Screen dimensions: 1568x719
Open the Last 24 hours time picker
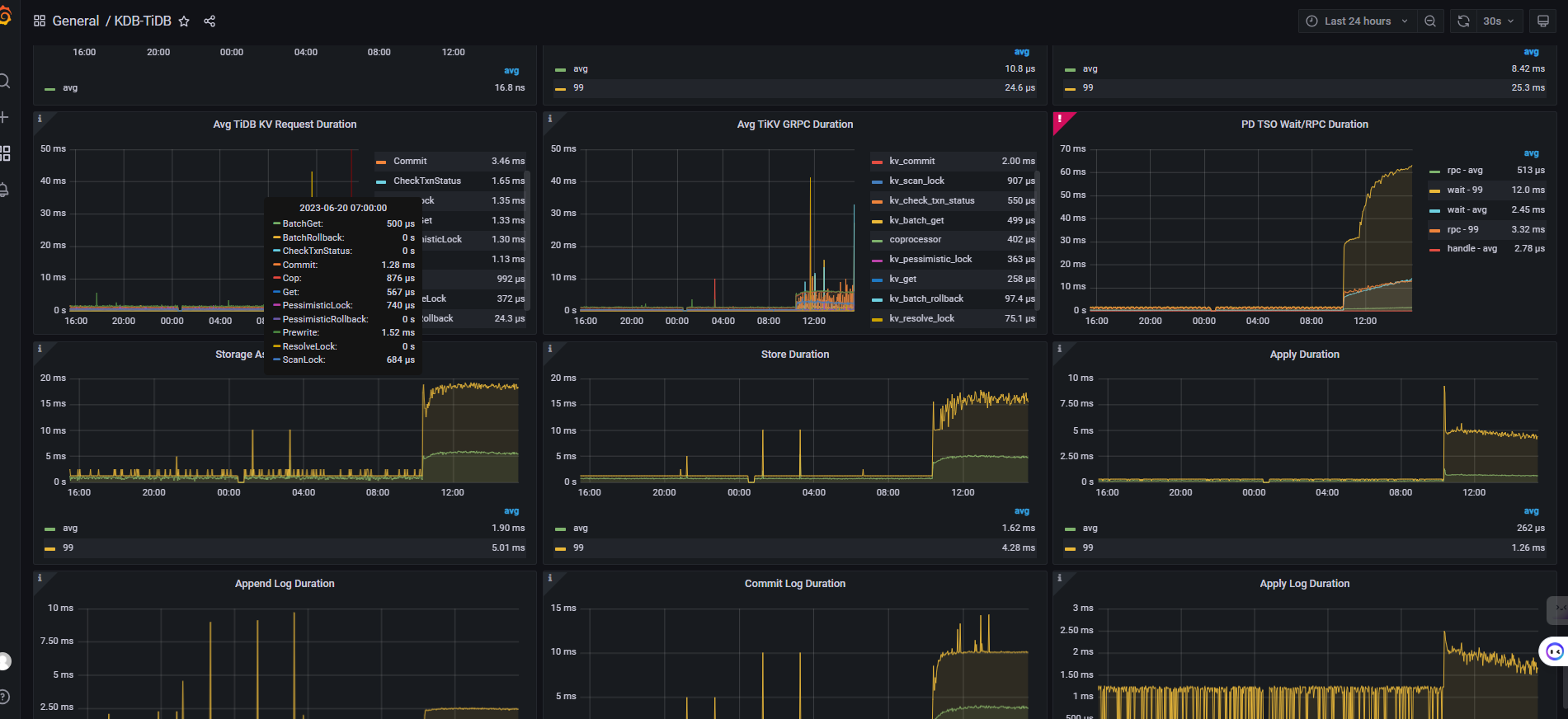[1357, 21]
